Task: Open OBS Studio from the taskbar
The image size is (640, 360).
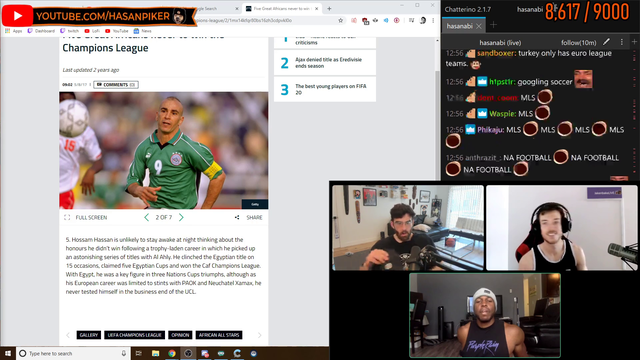Action: pyautogui.click(x=188, y=353)
